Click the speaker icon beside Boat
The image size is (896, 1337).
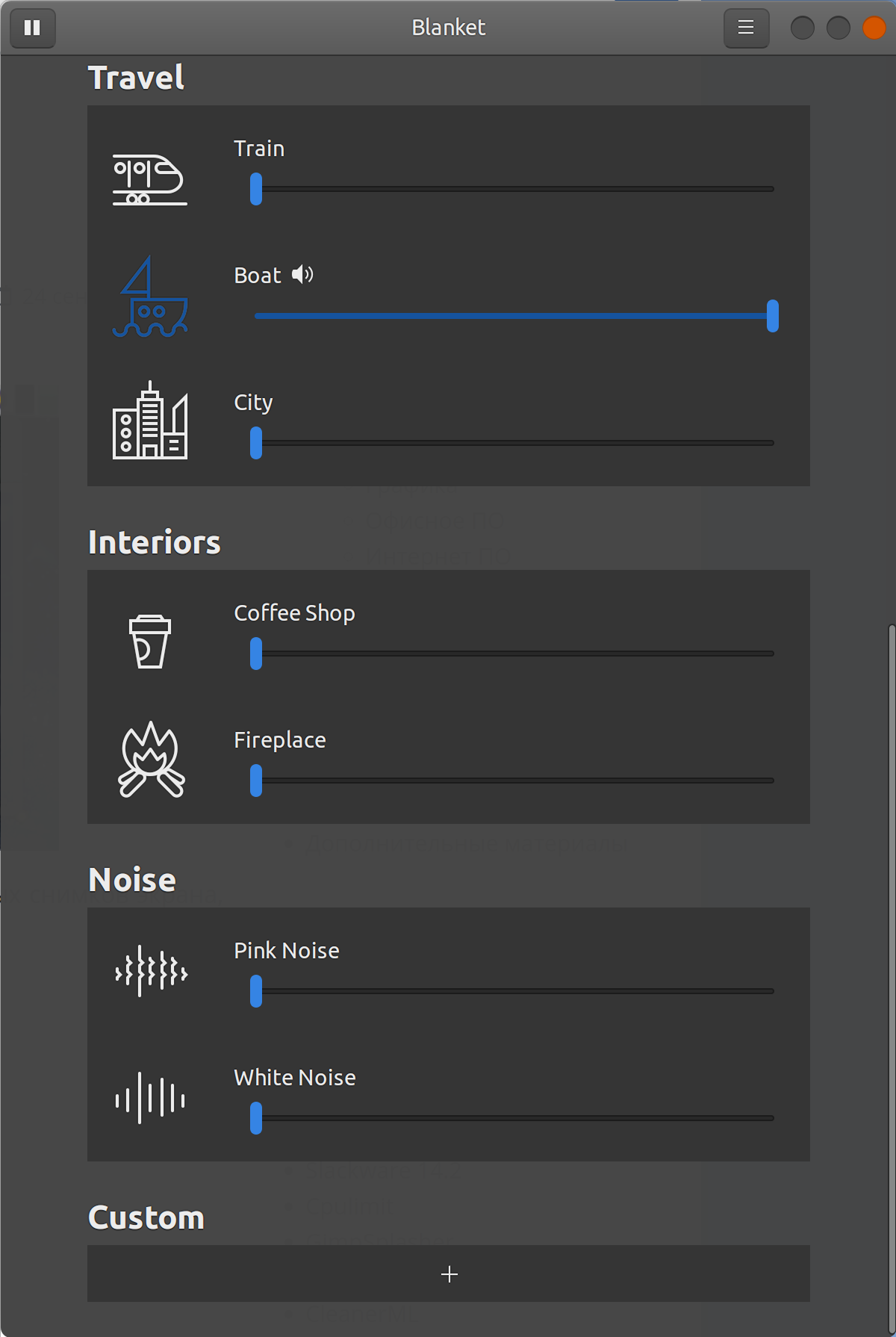pyautogui.click(x=302, y=275)
